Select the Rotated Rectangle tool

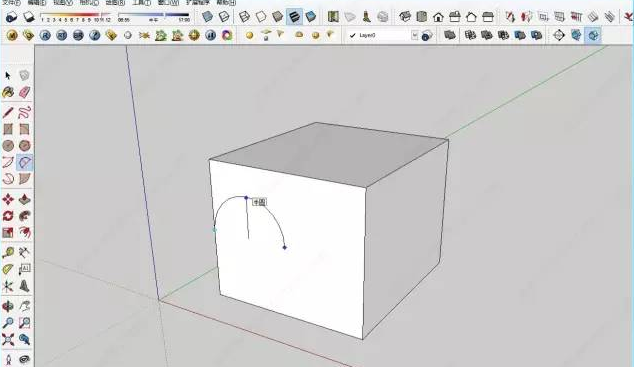[24, 129]
